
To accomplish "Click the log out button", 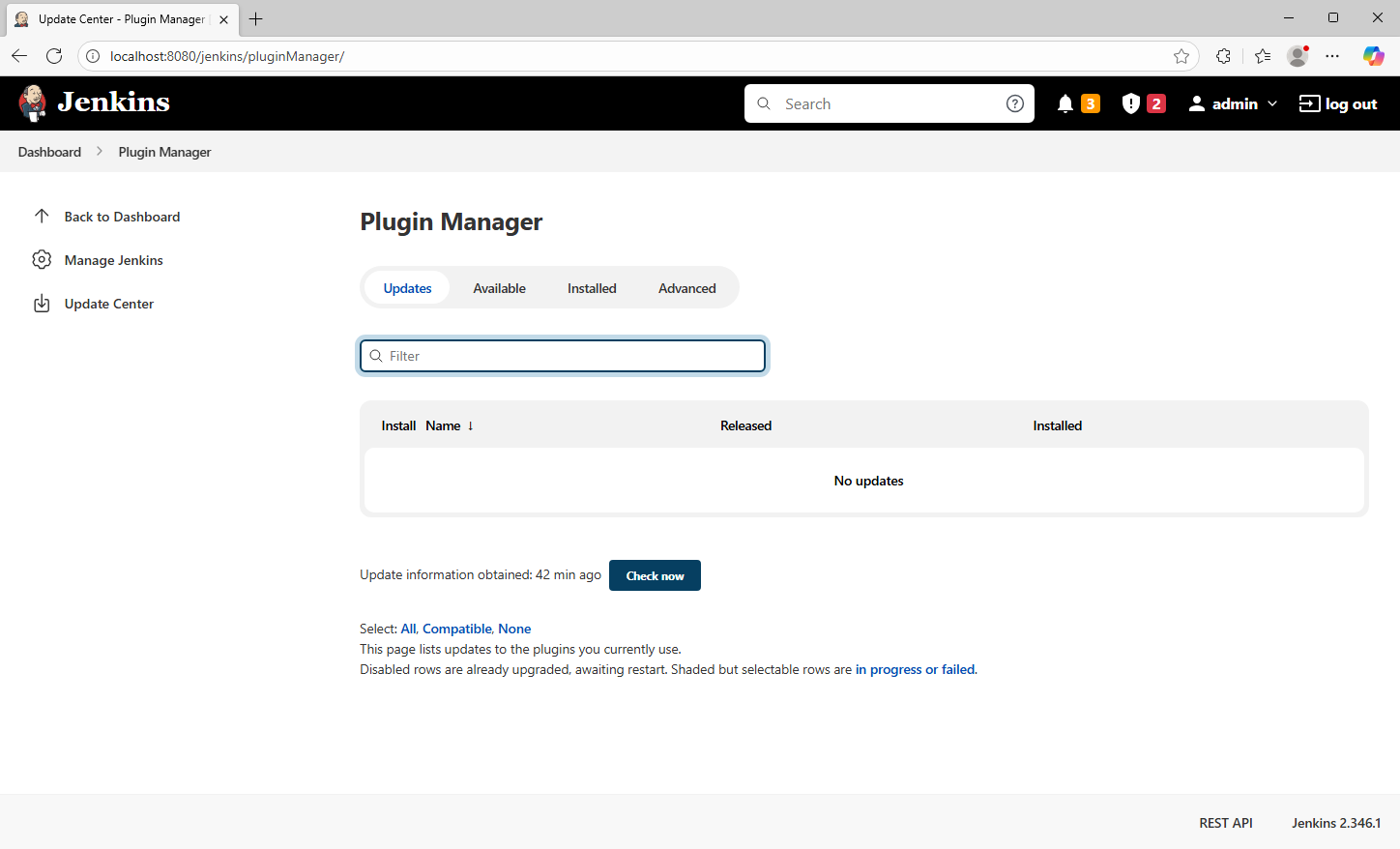I will click(1338, 103).
